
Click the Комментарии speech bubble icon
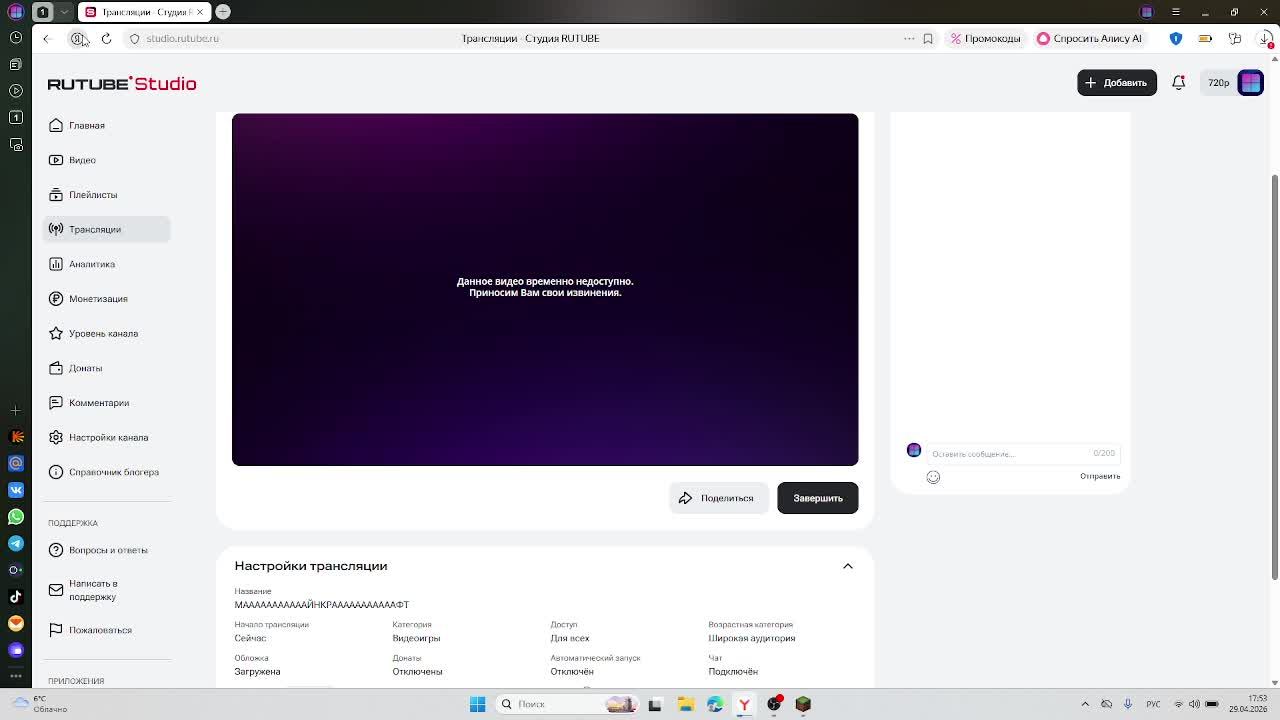(x=56, y=403)
